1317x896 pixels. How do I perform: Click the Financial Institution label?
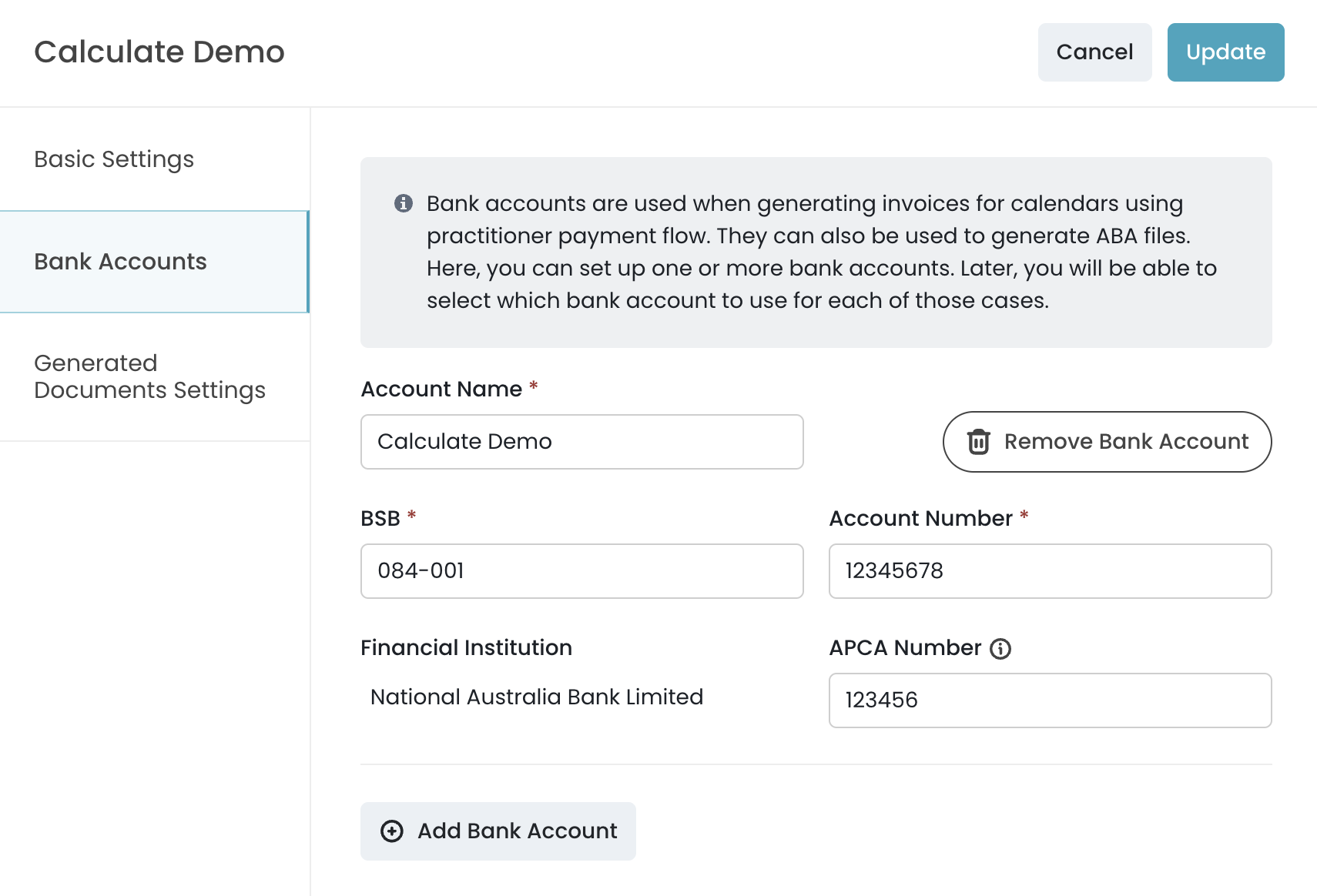pos(466,648)
